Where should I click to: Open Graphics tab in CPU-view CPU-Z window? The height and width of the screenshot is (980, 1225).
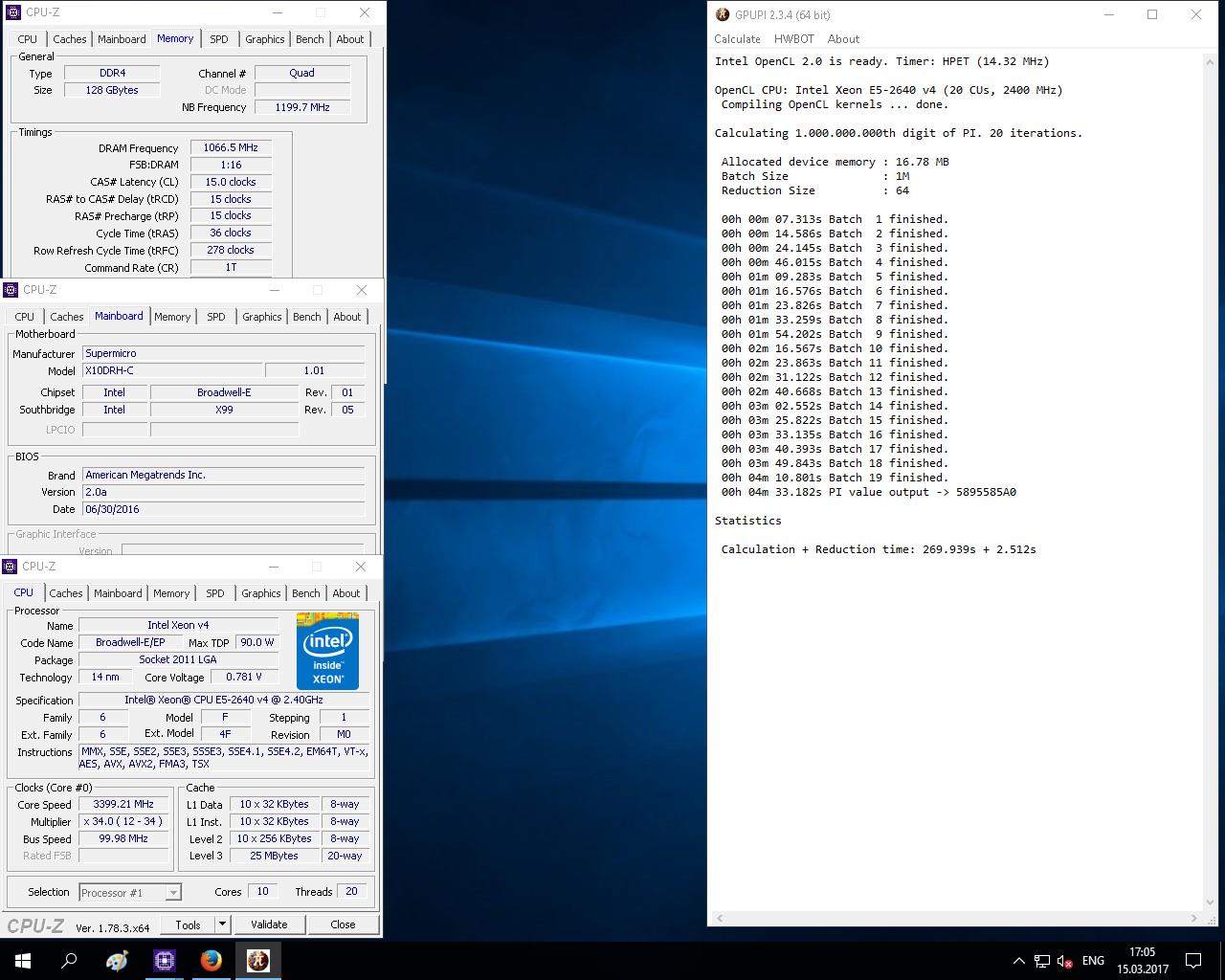[261, 593]
